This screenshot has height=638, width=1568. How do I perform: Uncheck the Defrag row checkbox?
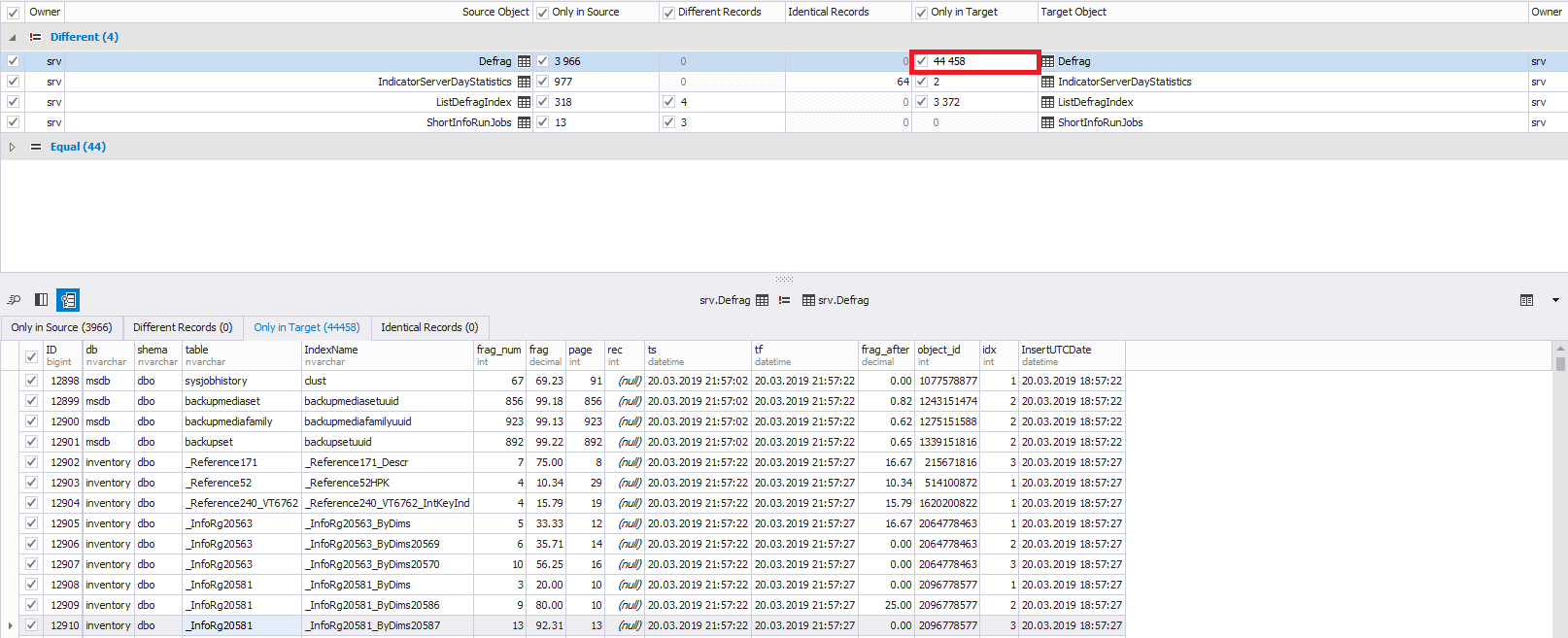(13, 60)
